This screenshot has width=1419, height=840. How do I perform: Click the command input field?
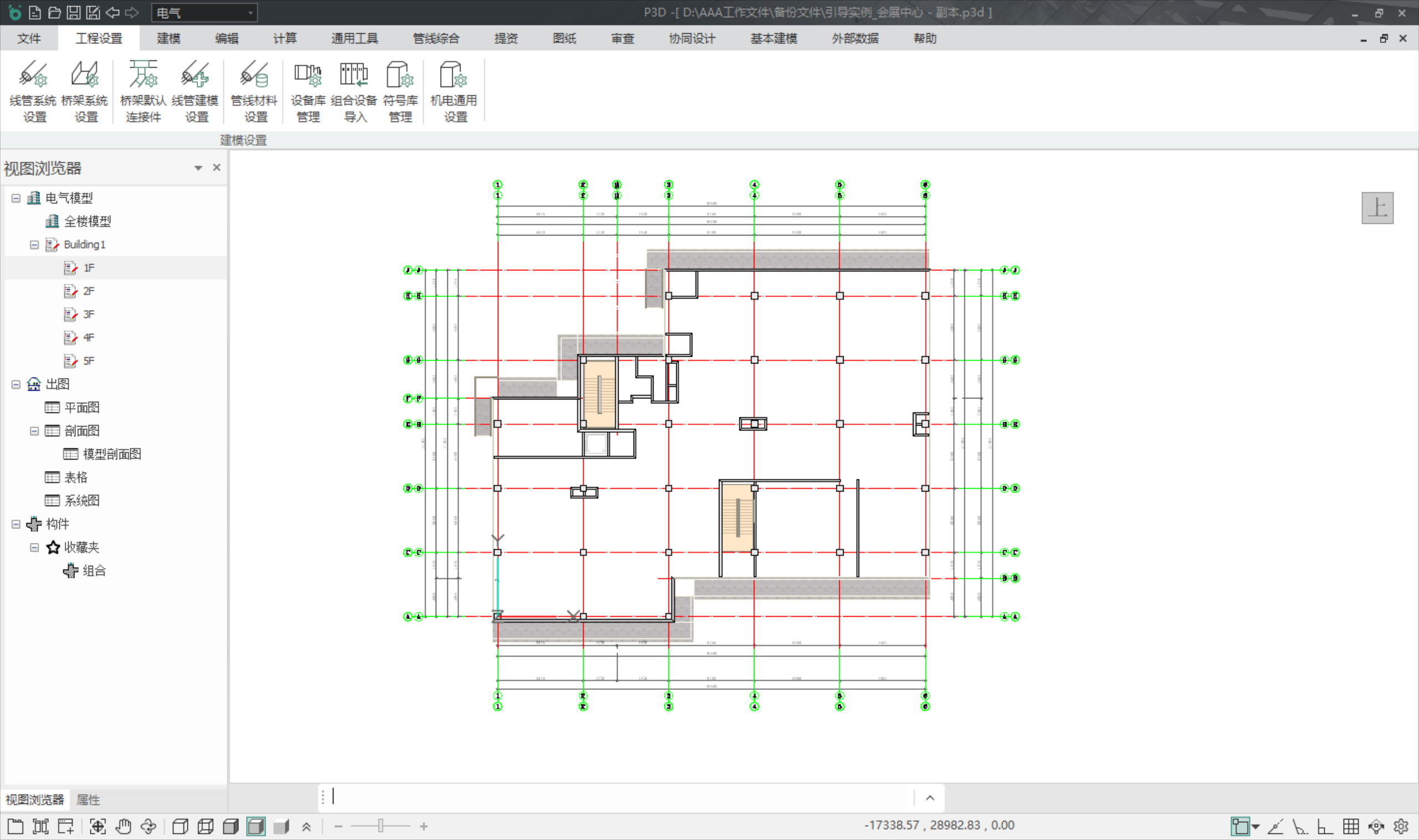(x=623, y=797)
